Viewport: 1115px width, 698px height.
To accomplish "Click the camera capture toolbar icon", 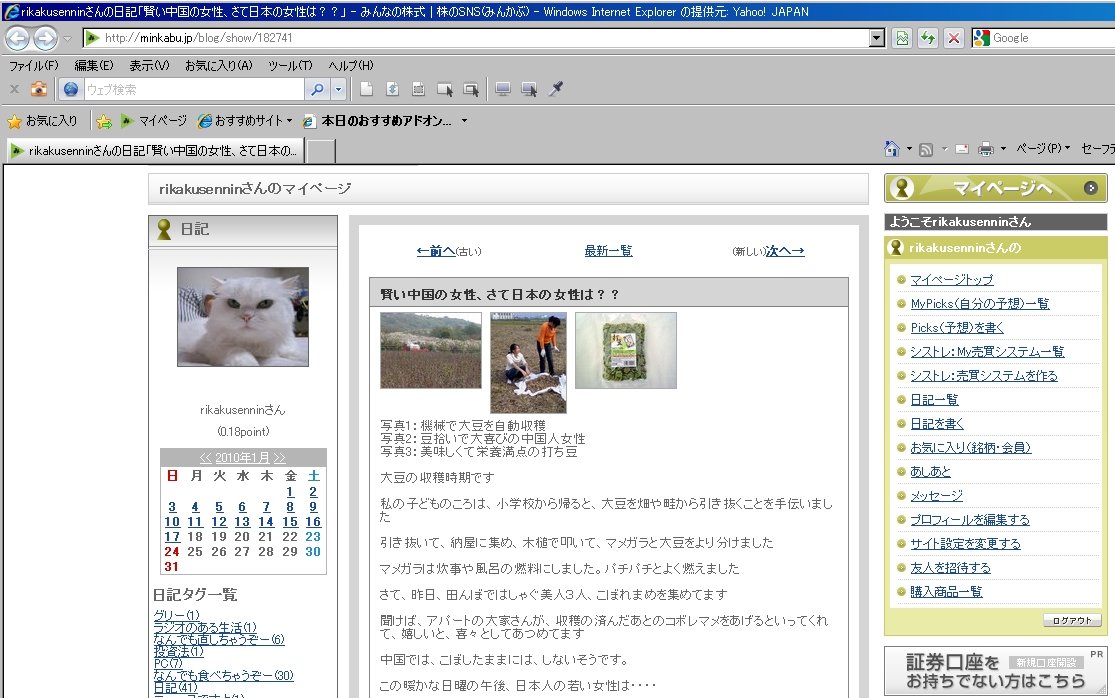I will [39, 90].
